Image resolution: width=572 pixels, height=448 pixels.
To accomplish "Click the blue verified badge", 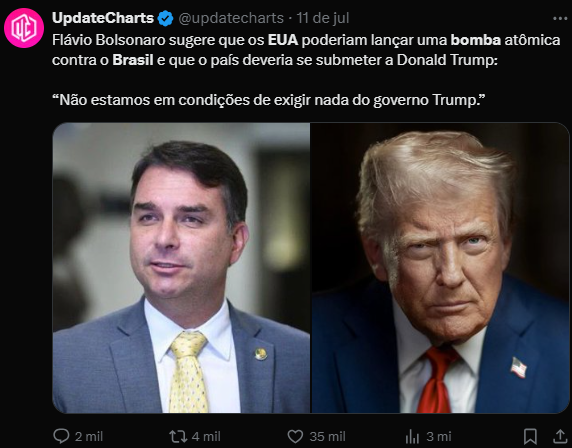I will pyautogui.click(x=165, y=18).
